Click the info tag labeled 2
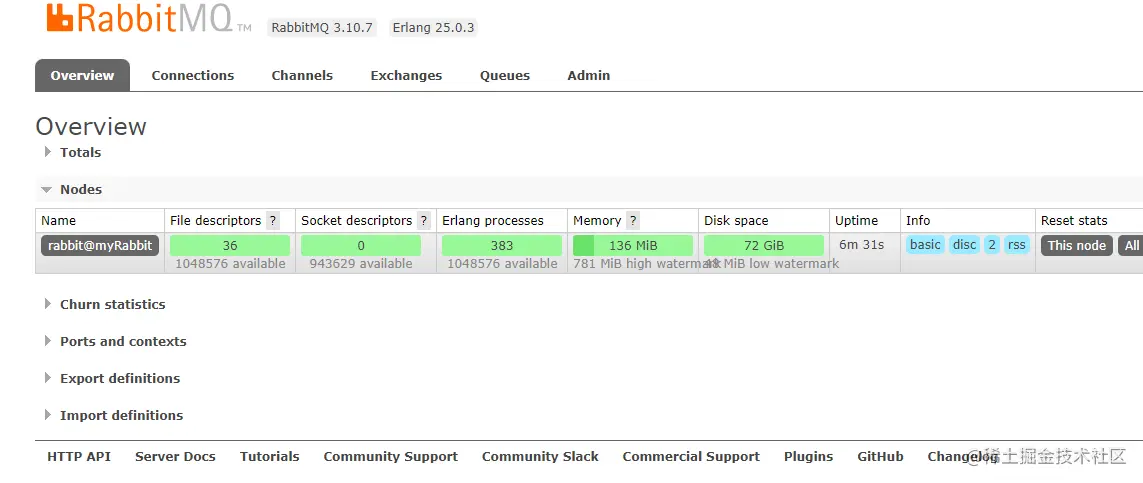 click(x=991, y=245)
